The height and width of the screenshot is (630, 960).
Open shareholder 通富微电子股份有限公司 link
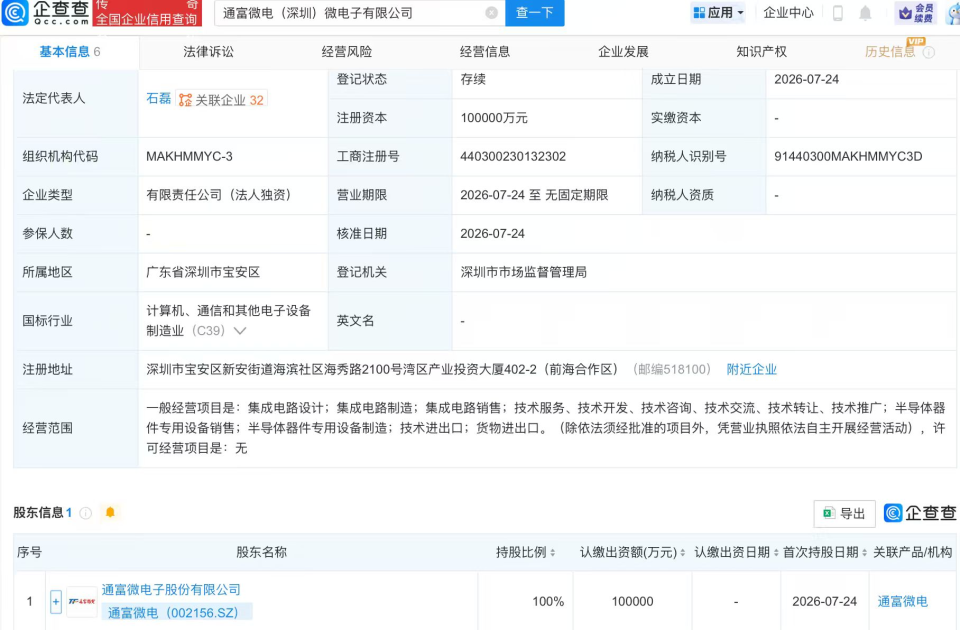(x=171, y=590)
